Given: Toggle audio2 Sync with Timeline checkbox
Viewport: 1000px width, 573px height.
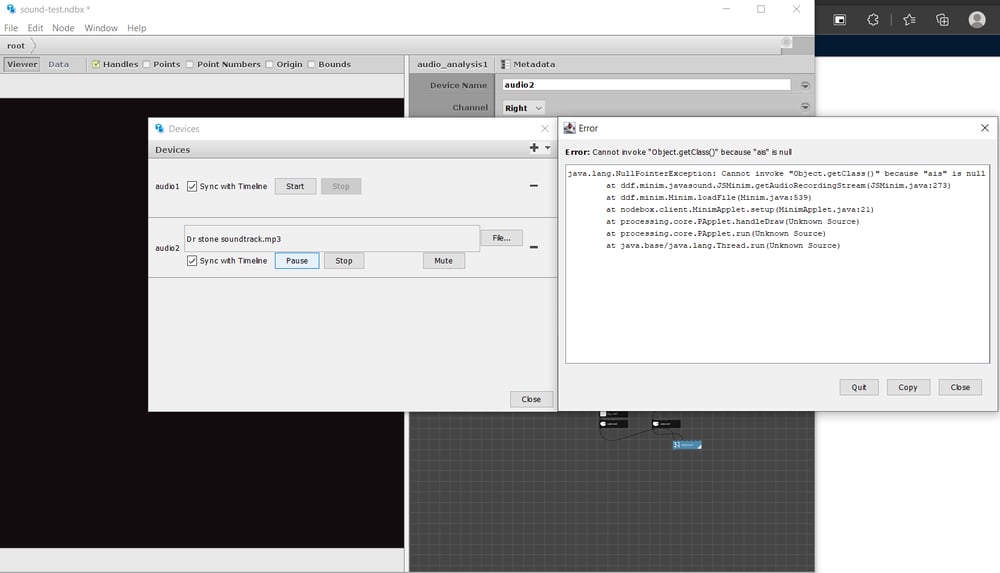Looking at the screenshot, I should click(192, 261).
